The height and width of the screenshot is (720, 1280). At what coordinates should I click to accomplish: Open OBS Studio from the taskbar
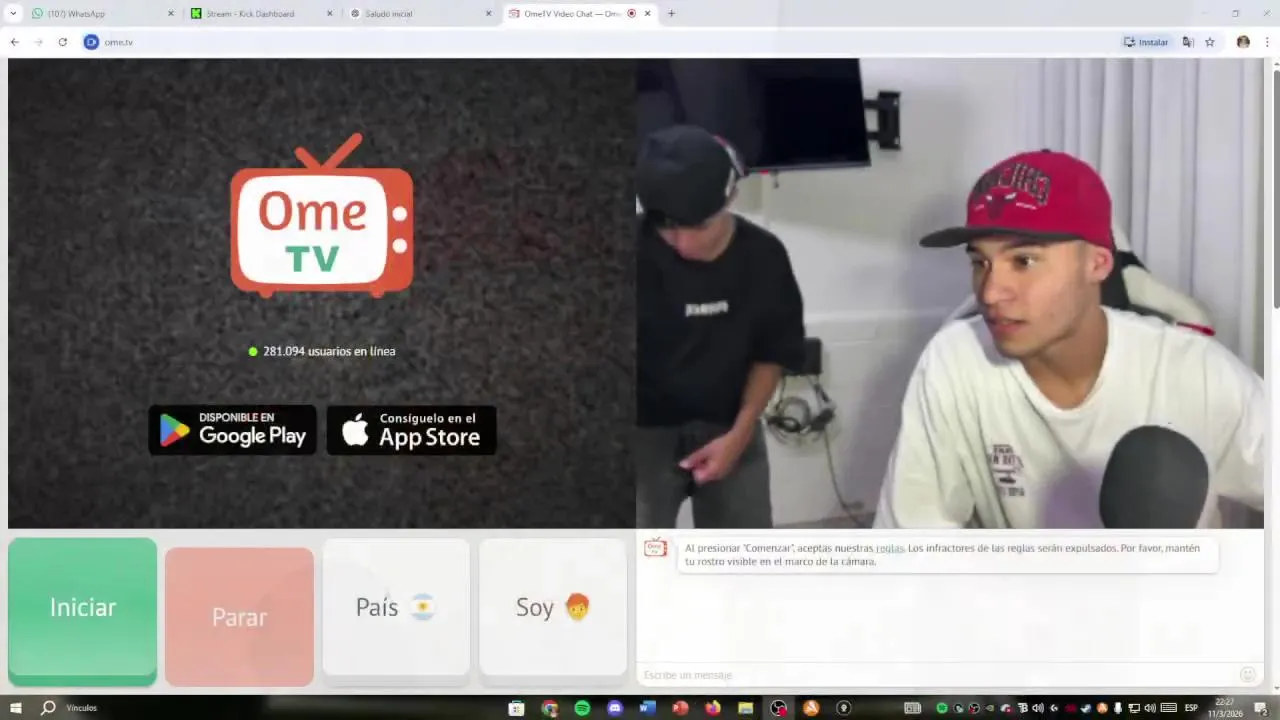point(778,708)
